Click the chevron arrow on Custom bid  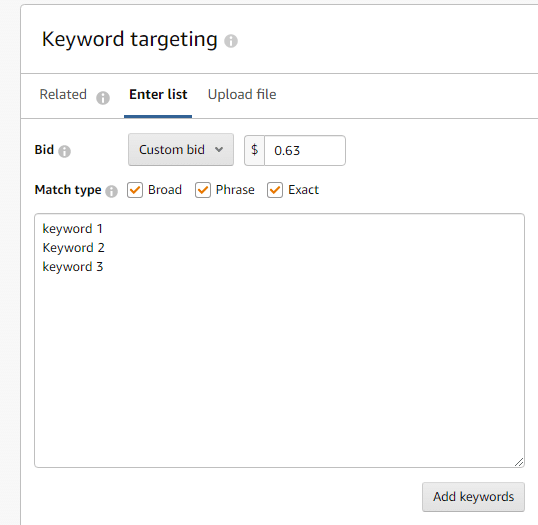219,150
